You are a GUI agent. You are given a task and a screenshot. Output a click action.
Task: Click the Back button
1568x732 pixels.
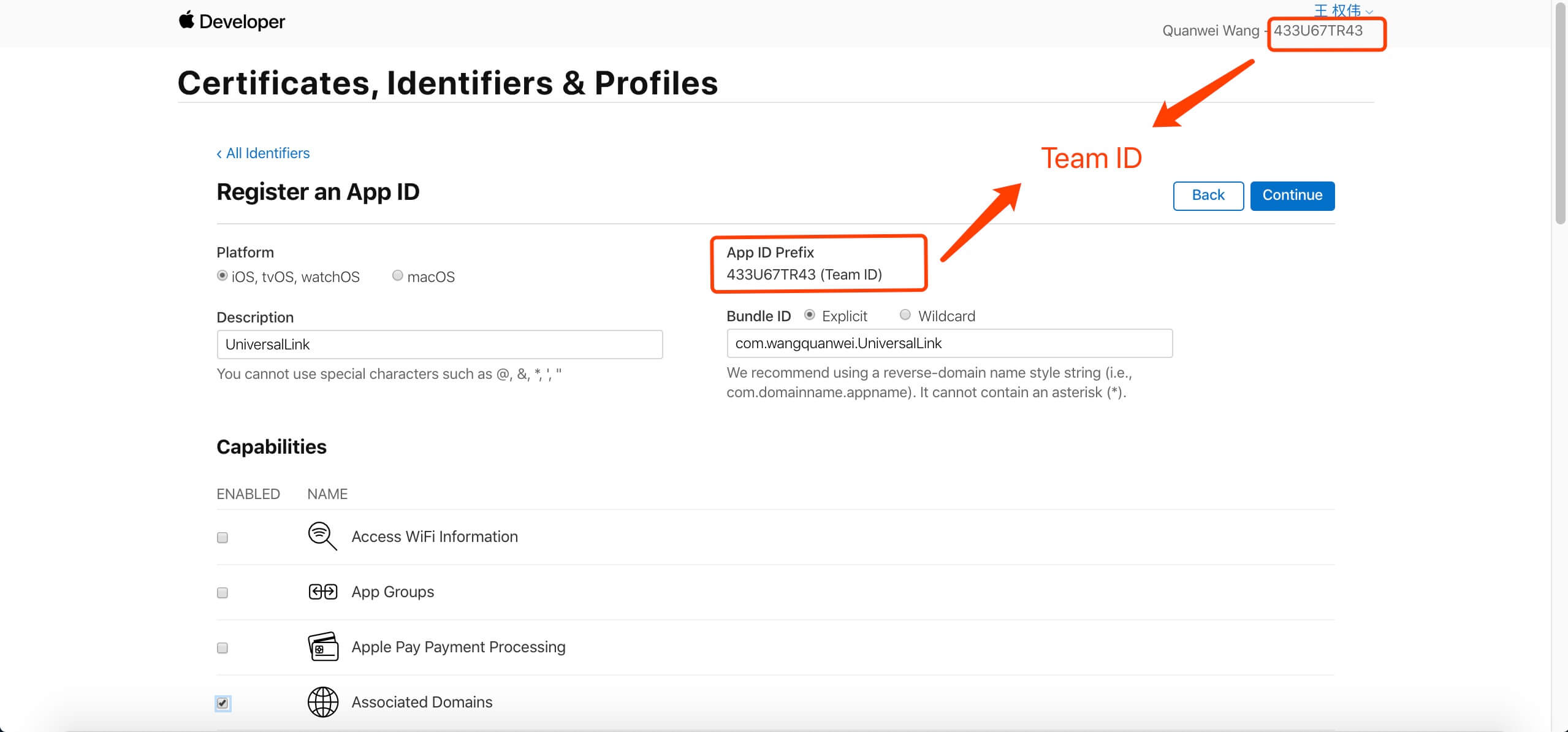pyautogui.click(x=1208, y=196)
